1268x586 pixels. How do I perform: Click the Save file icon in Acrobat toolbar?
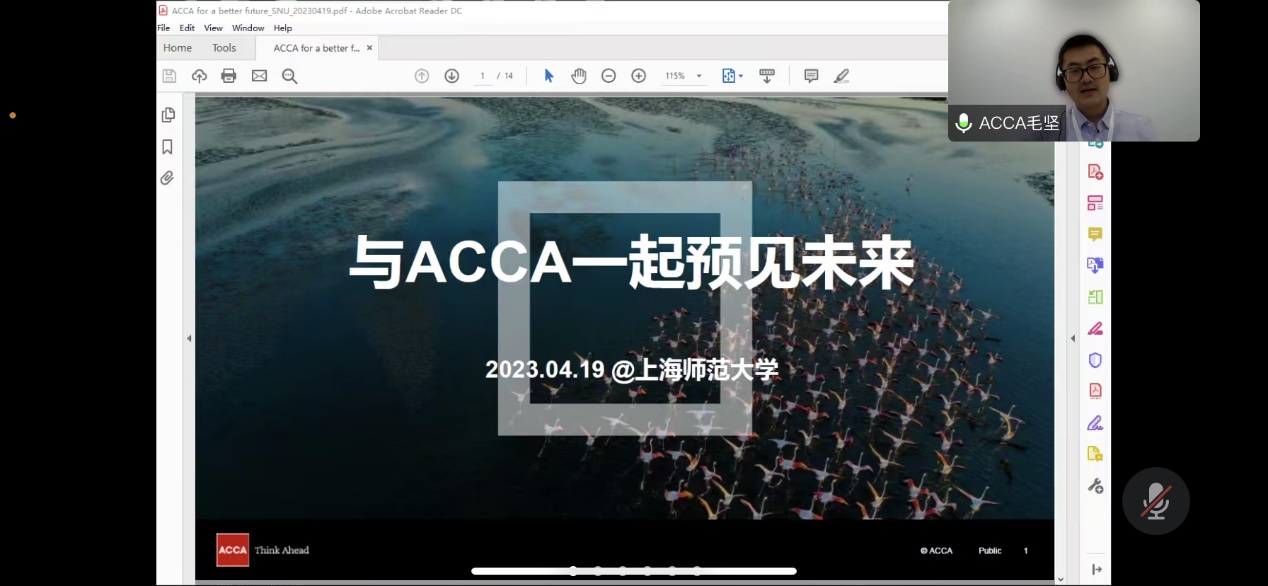point(169,76)
